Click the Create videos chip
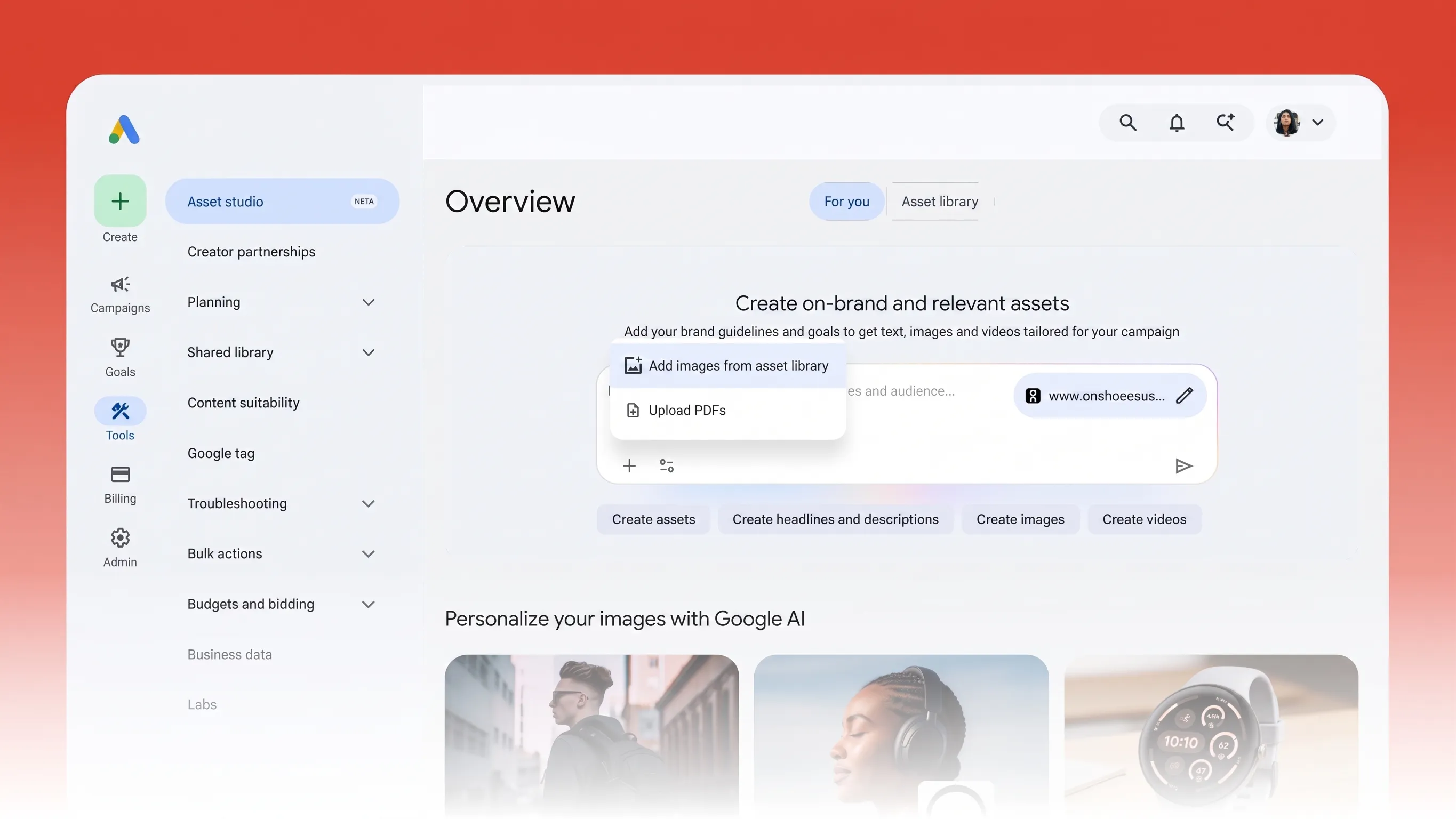 pos(1144,519)
